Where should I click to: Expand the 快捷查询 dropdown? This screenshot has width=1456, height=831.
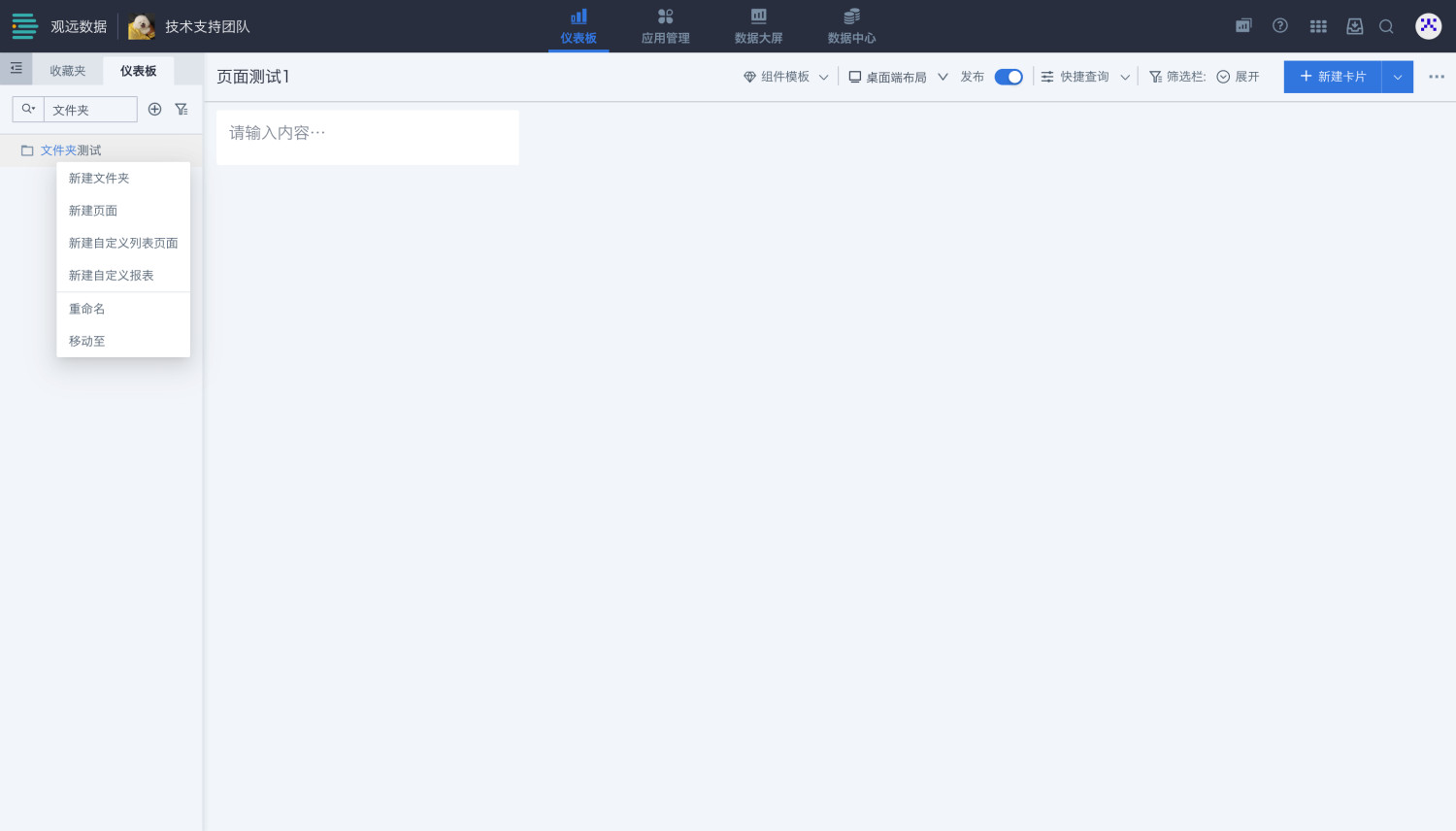[1085, 77]
